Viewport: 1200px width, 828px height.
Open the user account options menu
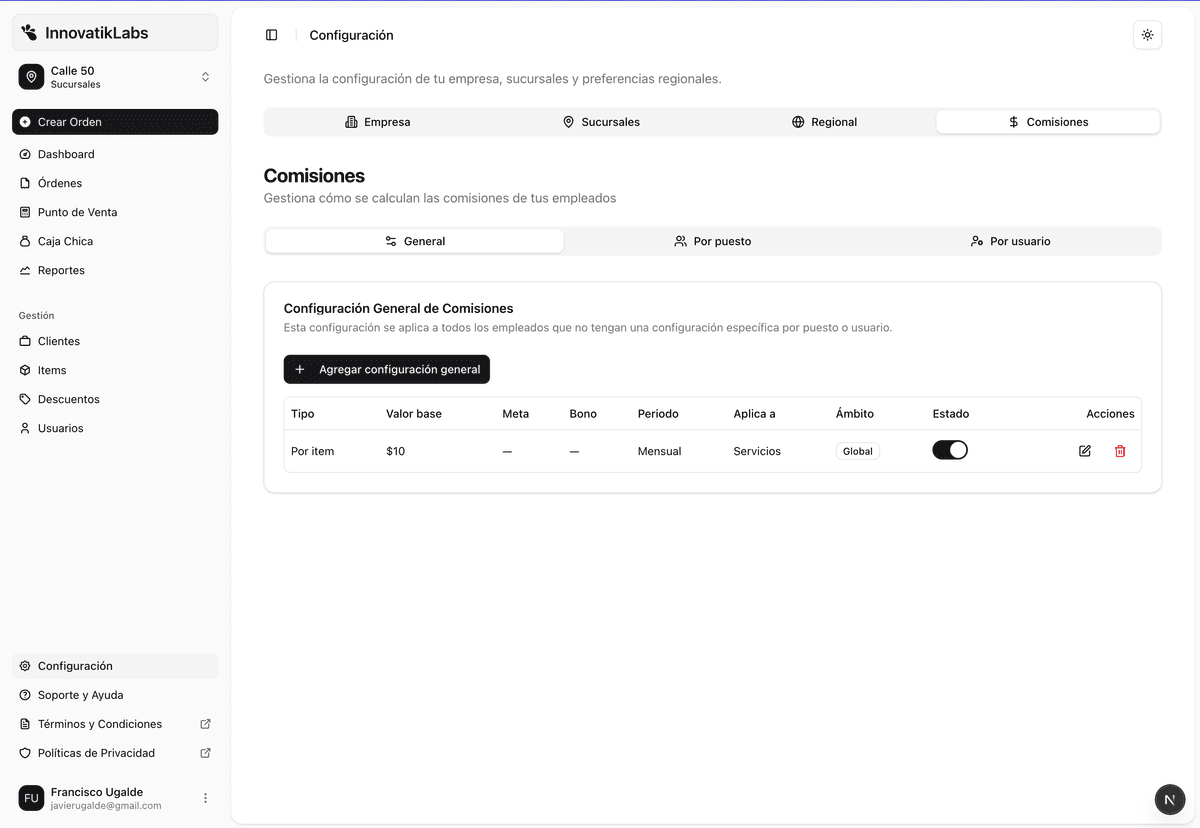[x=205, y=798]
